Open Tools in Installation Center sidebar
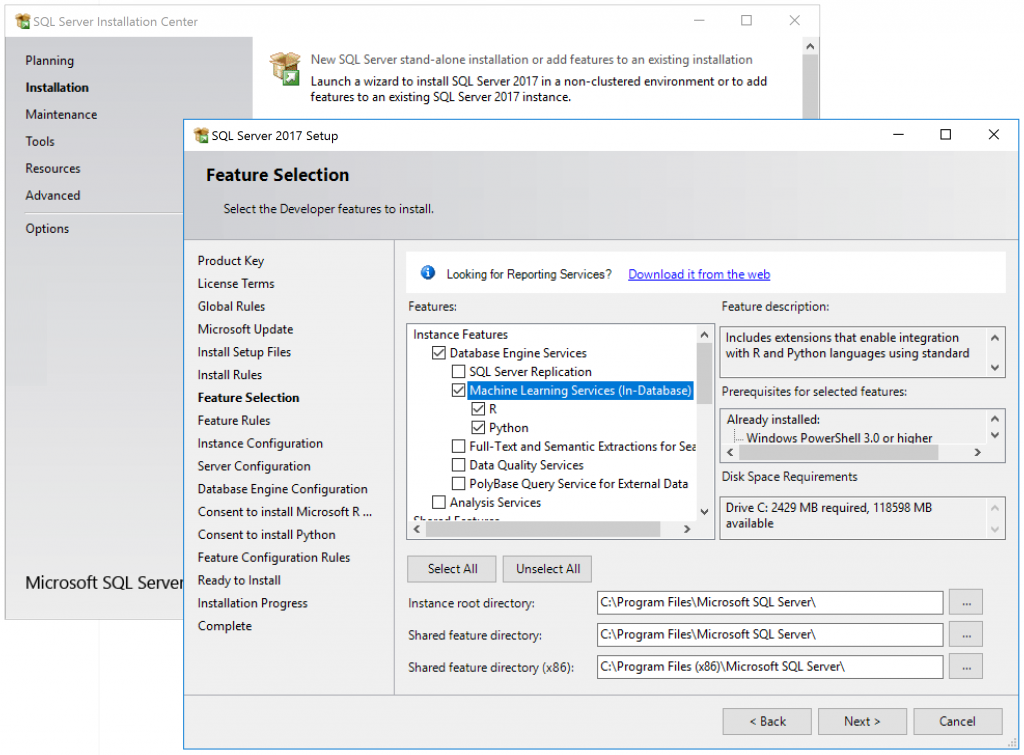The image size is (1024, 755). click(x=40, y=141)
